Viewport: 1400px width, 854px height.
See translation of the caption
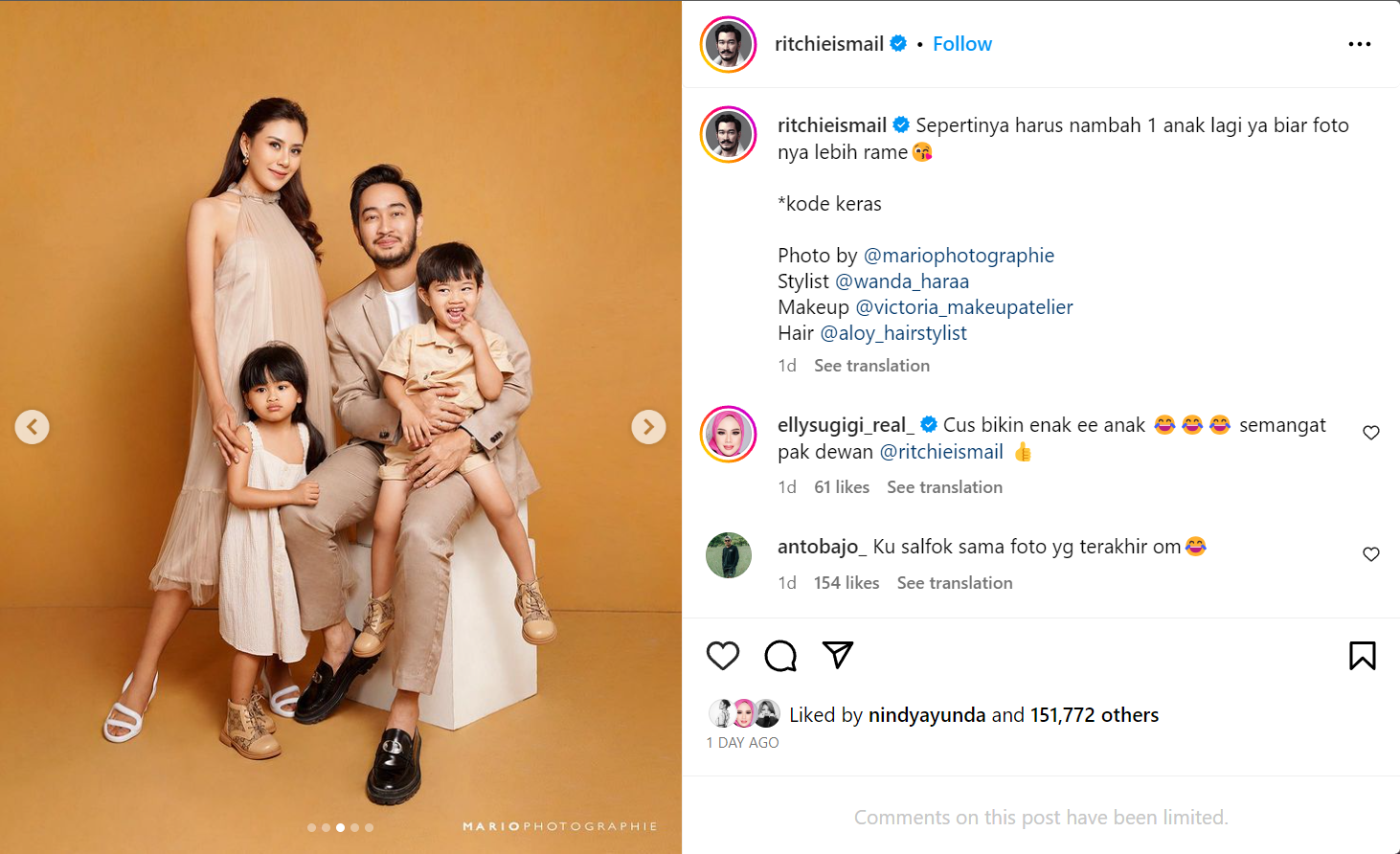pos(871,366)
